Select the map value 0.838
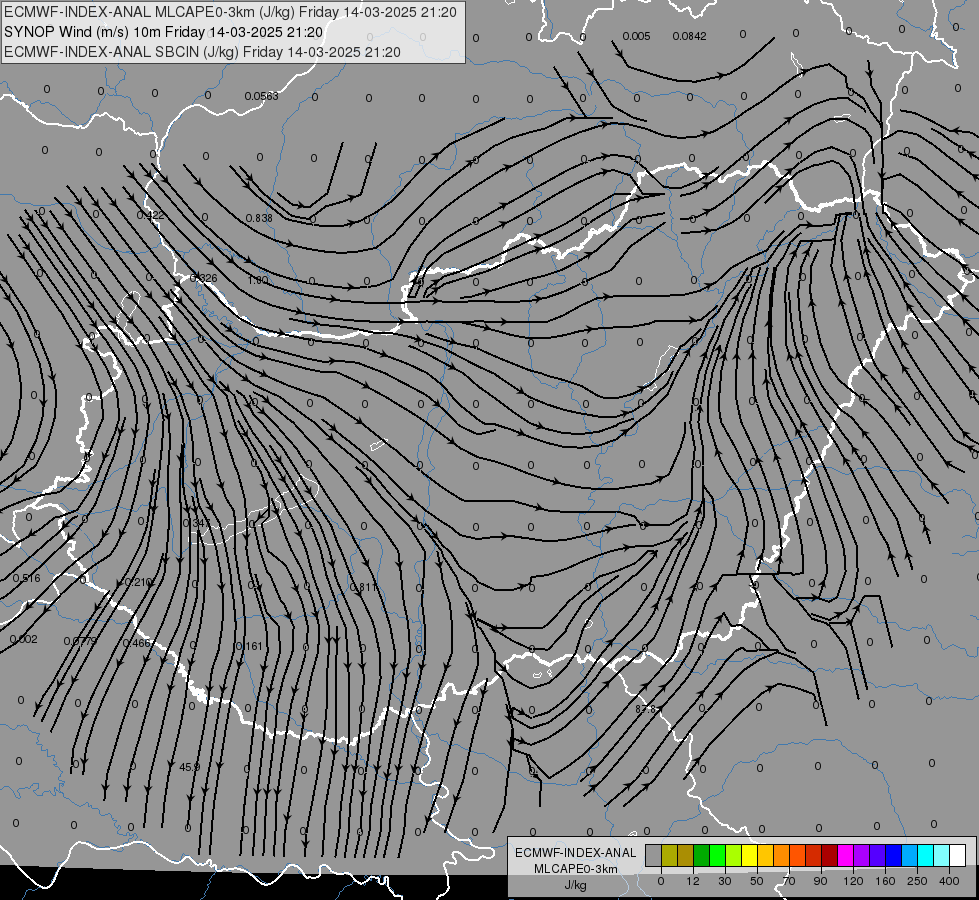The height and width of the screenshot is (900, 979). coord(258,218)
